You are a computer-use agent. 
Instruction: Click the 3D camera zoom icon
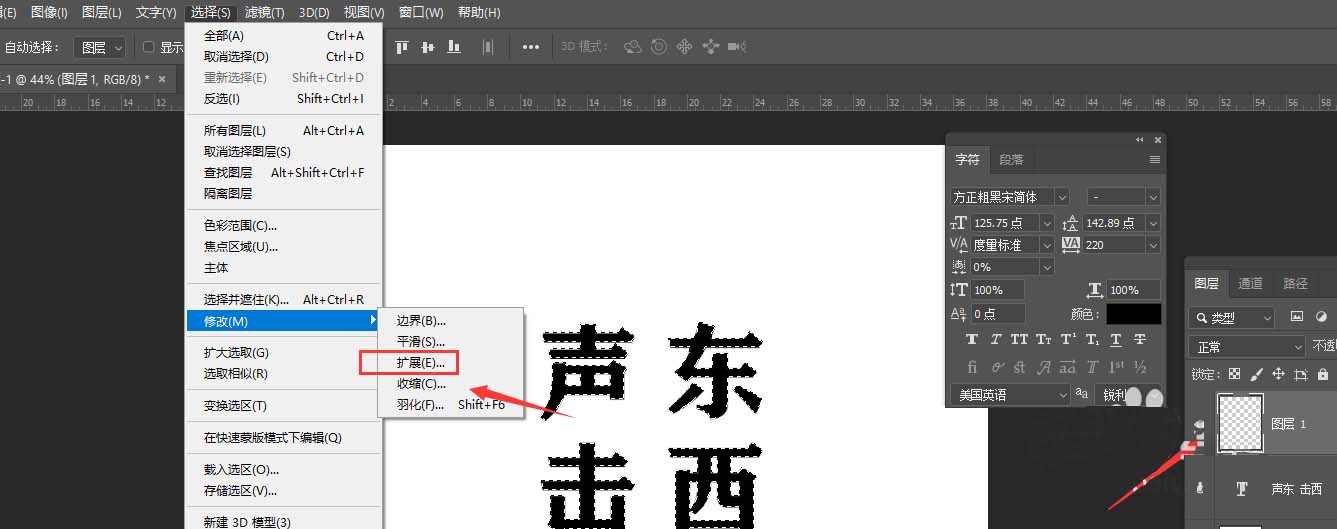737,47
